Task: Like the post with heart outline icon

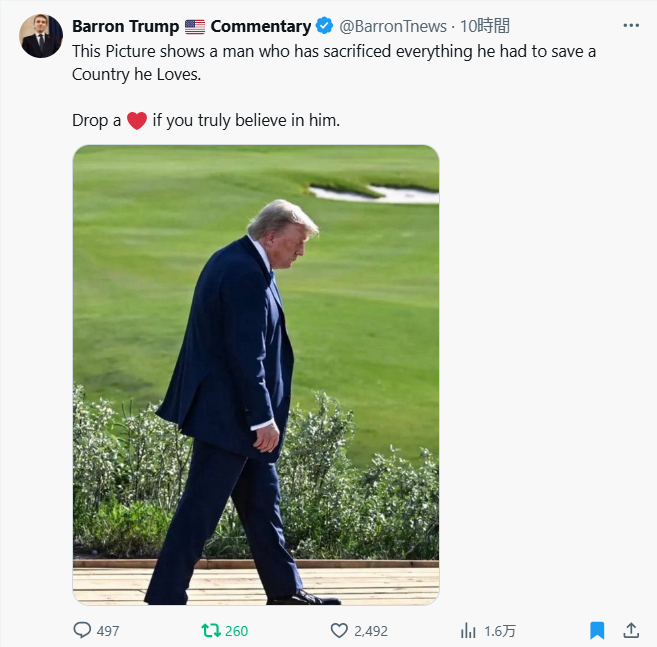Action: [339, 630]
